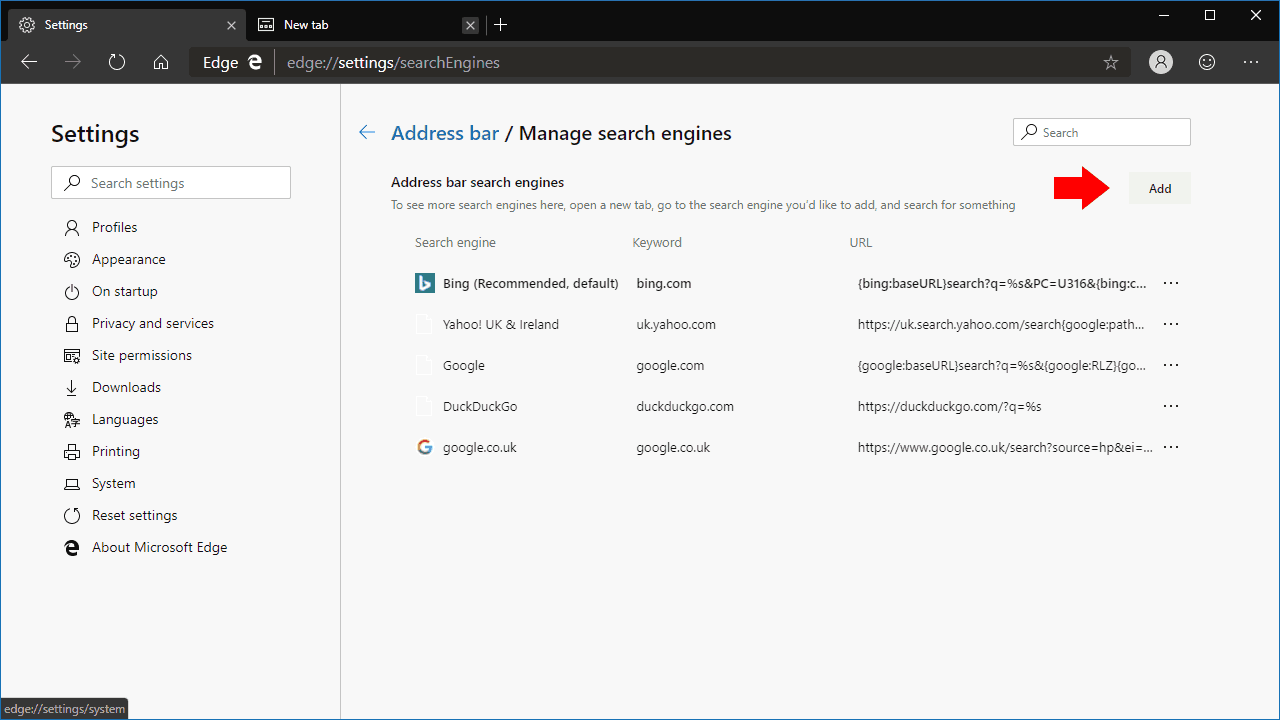This screenshot has height=720, width=1280.
Task: Close the New tab tab
Action: (471, 25)
